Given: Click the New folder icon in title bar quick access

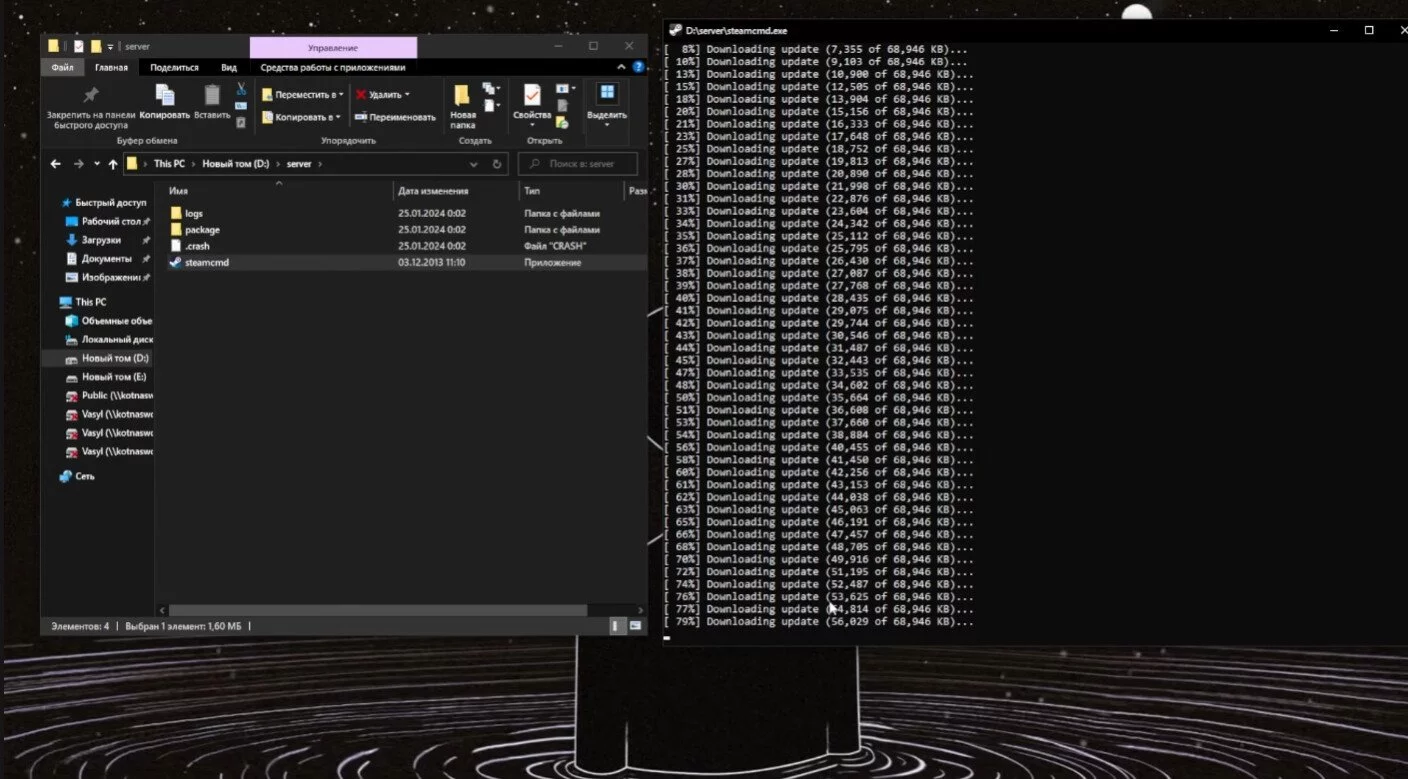Looking at the screenshot, I should [x=96, y=46].
